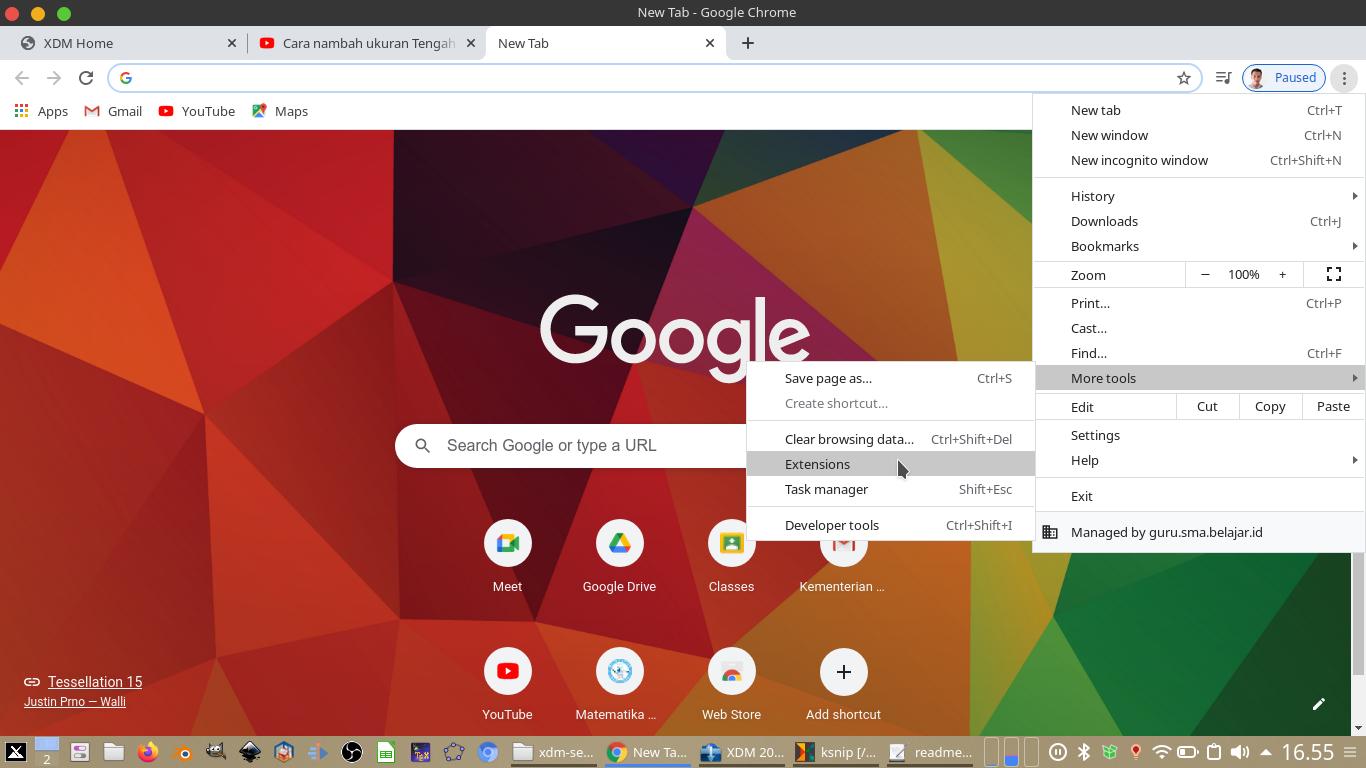Expand the History submenu
The image size is (1366, 768).
tap(1199, 196)
